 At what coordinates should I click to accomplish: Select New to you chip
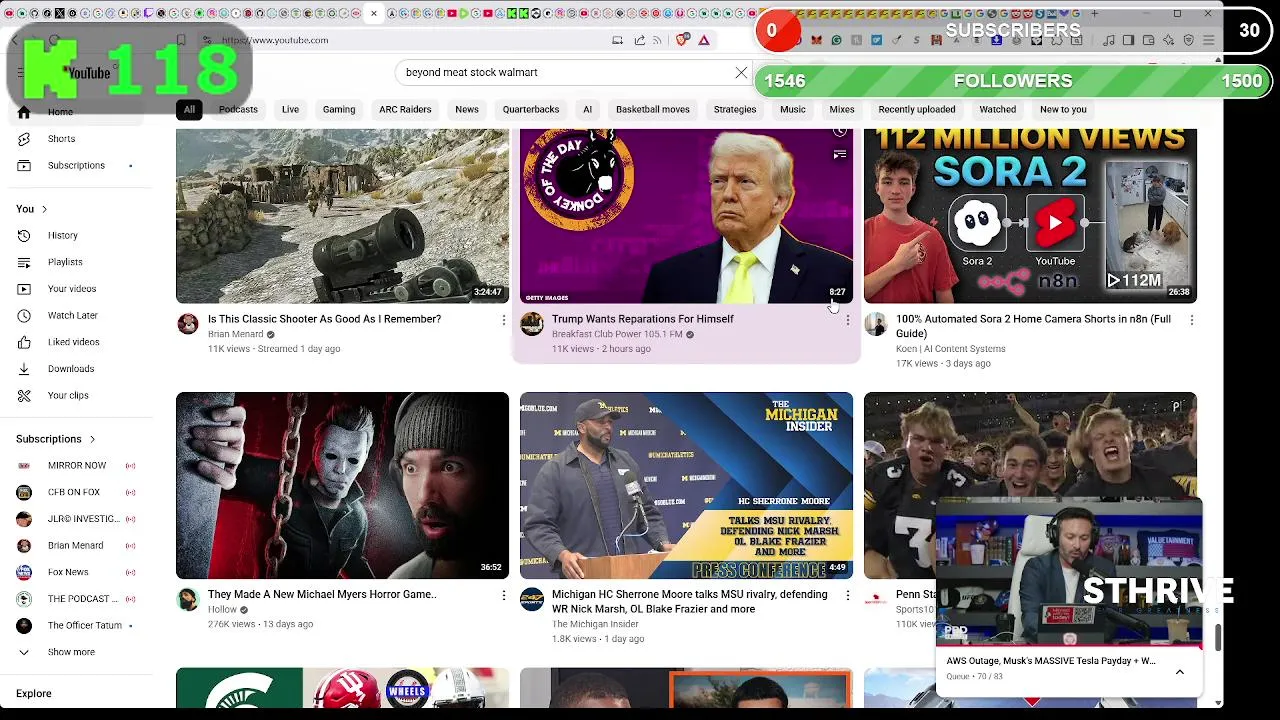pos(1063,110)
